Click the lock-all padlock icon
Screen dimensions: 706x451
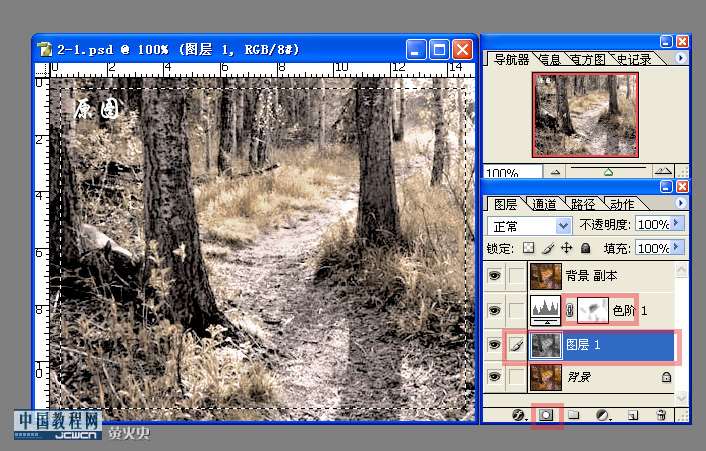point(585,248)
